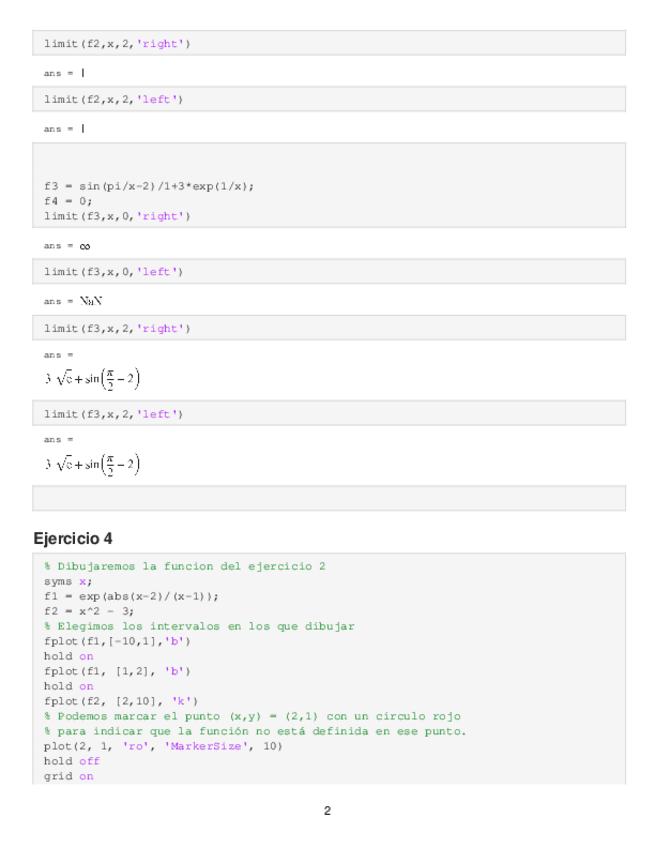Screen dimensions: 655x848
Task: Click the limit(f2,x,2,'right') code cell
Action: click(117, 43)
